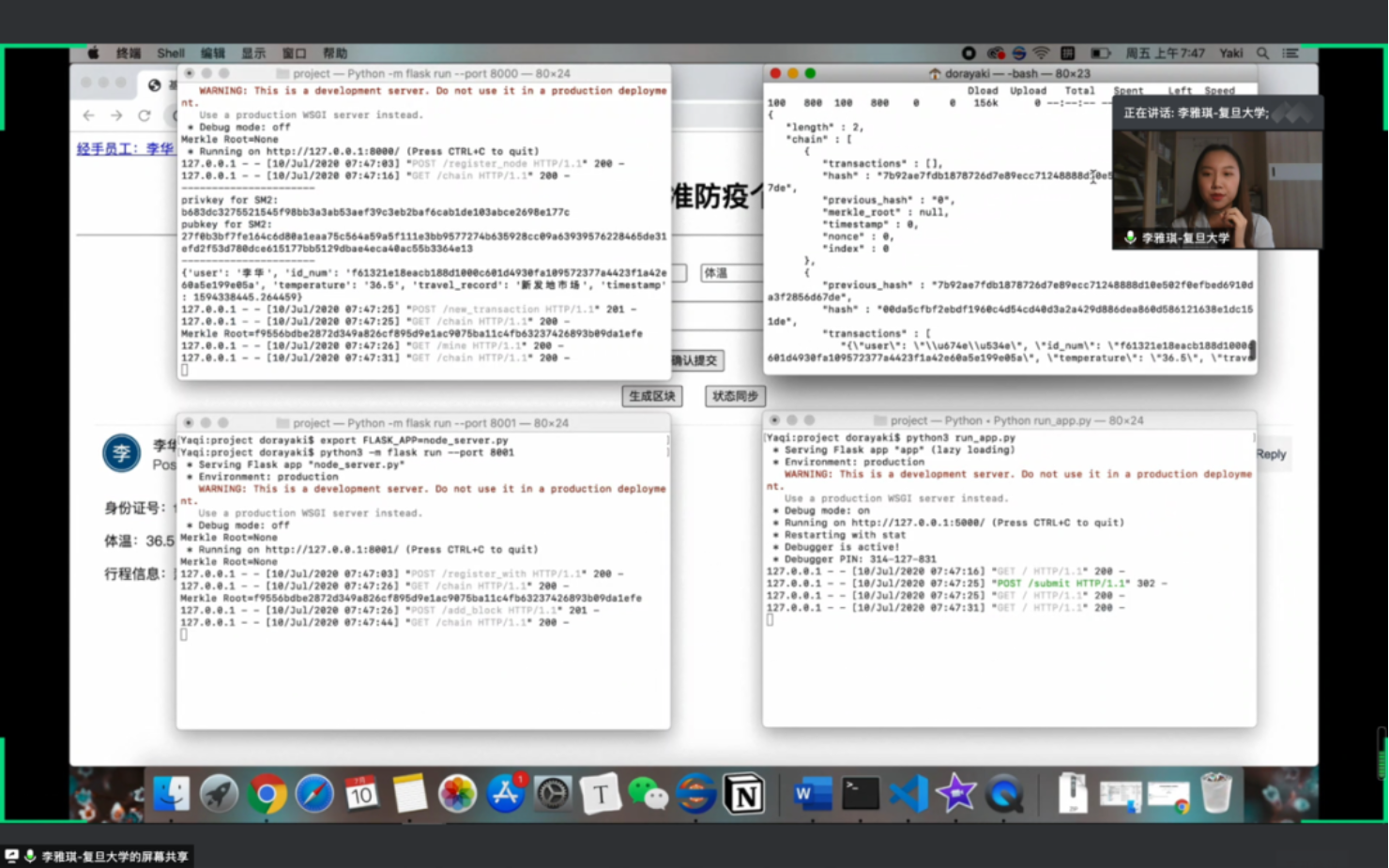1389x868 pixels.
Task: Open the 终端 application menu
Action: tap(129, 53)
